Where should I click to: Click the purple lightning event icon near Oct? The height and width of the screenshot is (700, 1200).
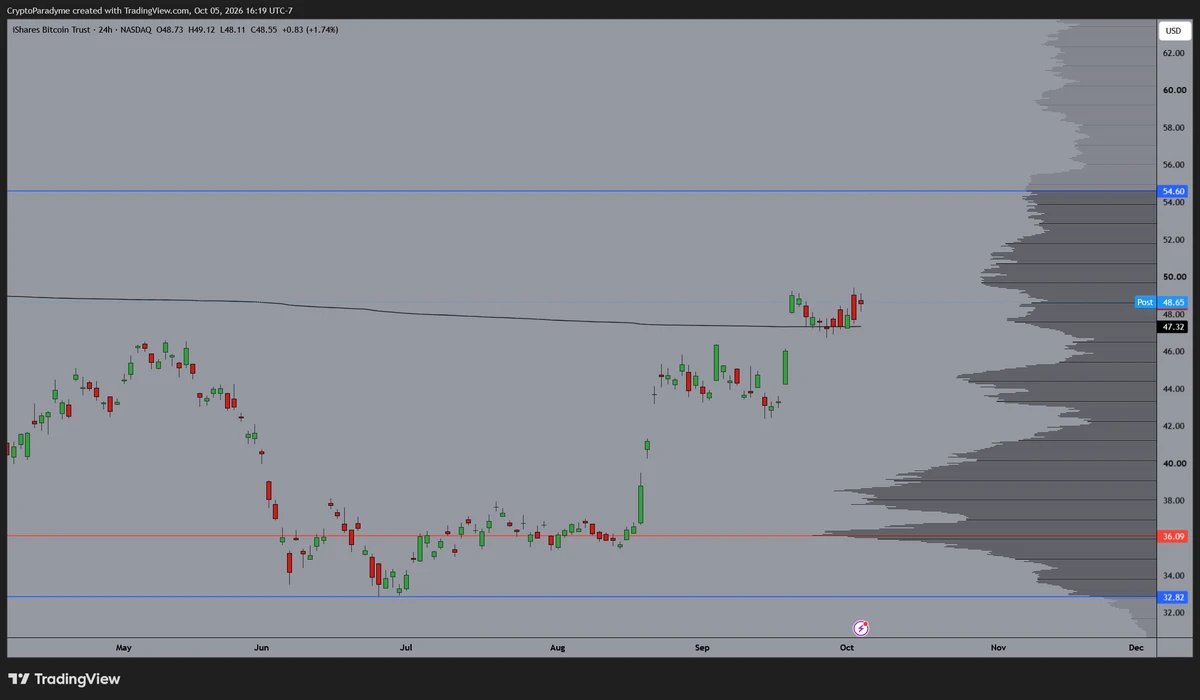click(x=861, y=628)
